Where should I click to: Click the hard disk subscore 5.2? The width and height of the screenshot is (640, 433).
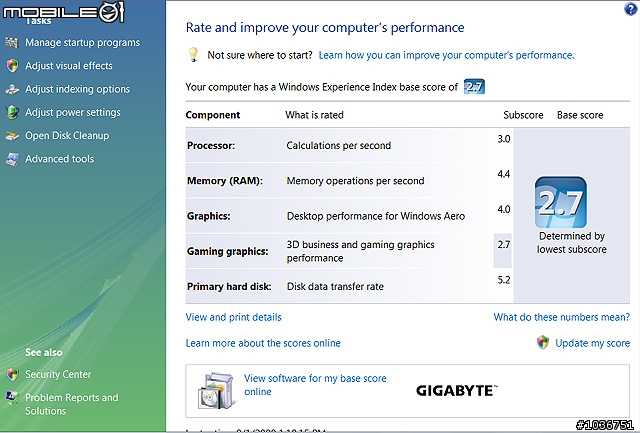[x=504, y=280]
